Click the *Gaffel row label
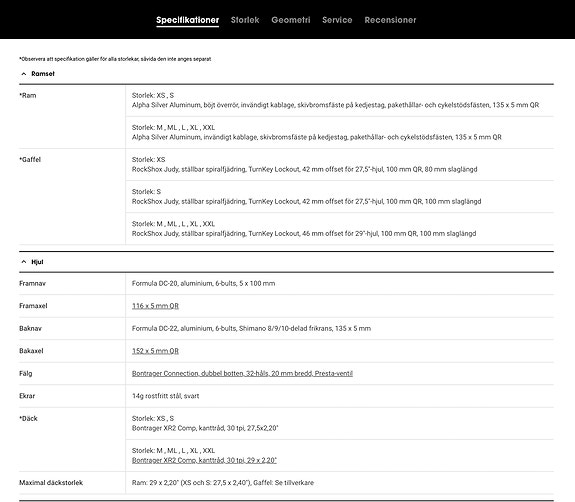 [30, 160]
